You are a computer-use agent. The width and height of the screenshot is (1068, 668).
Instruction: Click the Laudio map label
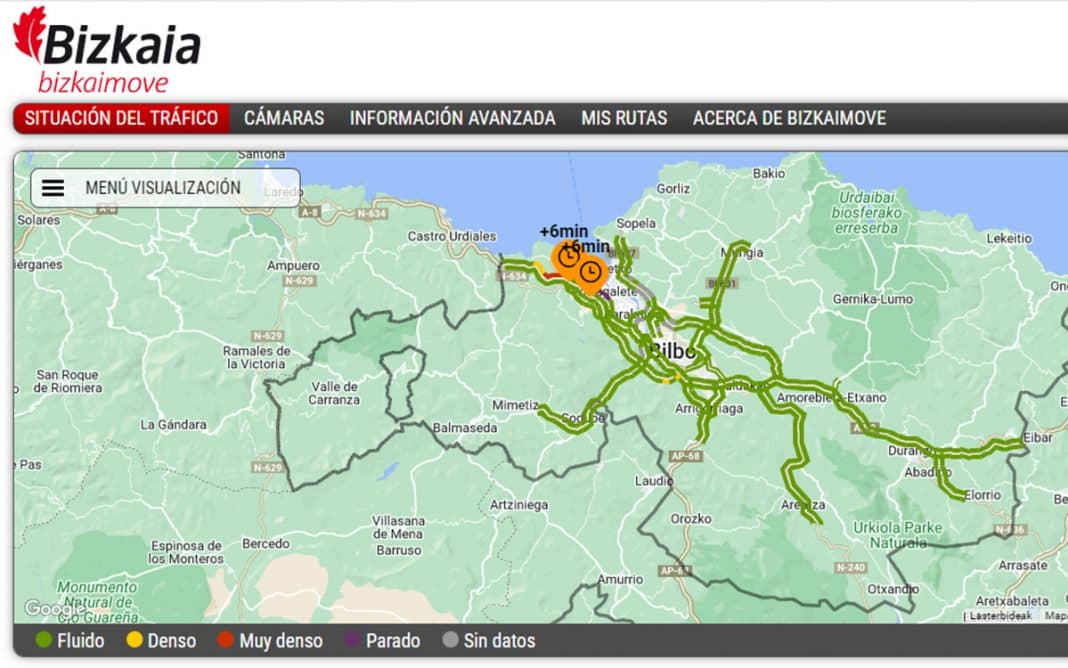tap(654, 481)
